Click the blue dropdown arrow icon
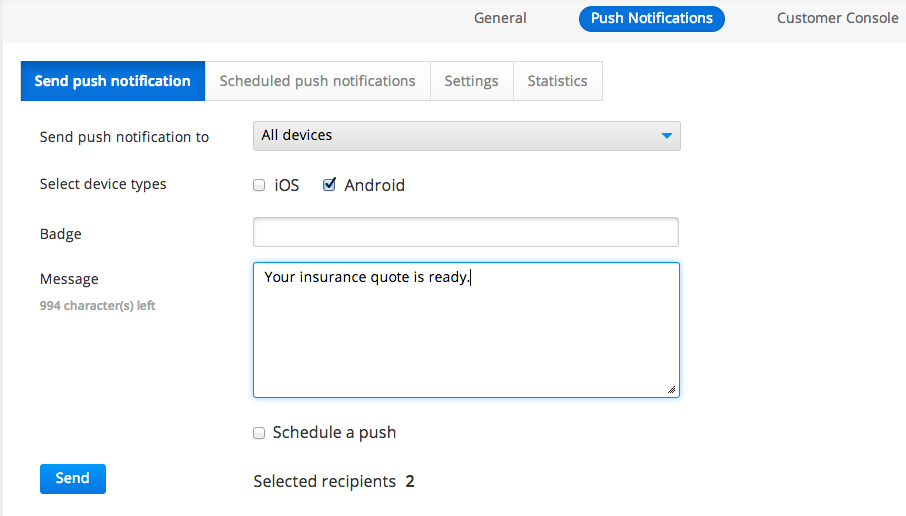The height and width of the screenshot is (516, 906). tap(667, 136)
